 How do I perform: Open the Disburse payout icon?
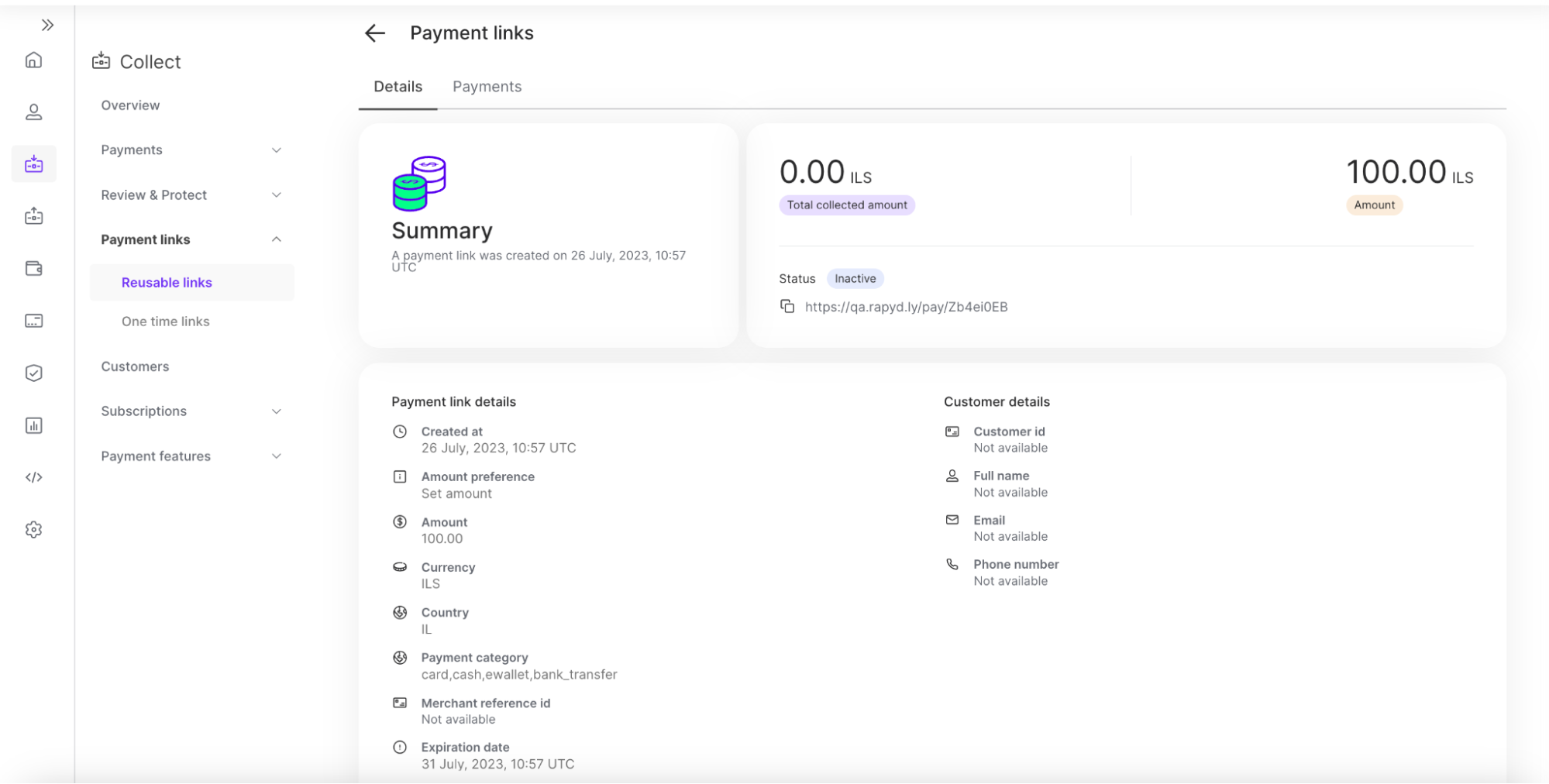point(34,217)
